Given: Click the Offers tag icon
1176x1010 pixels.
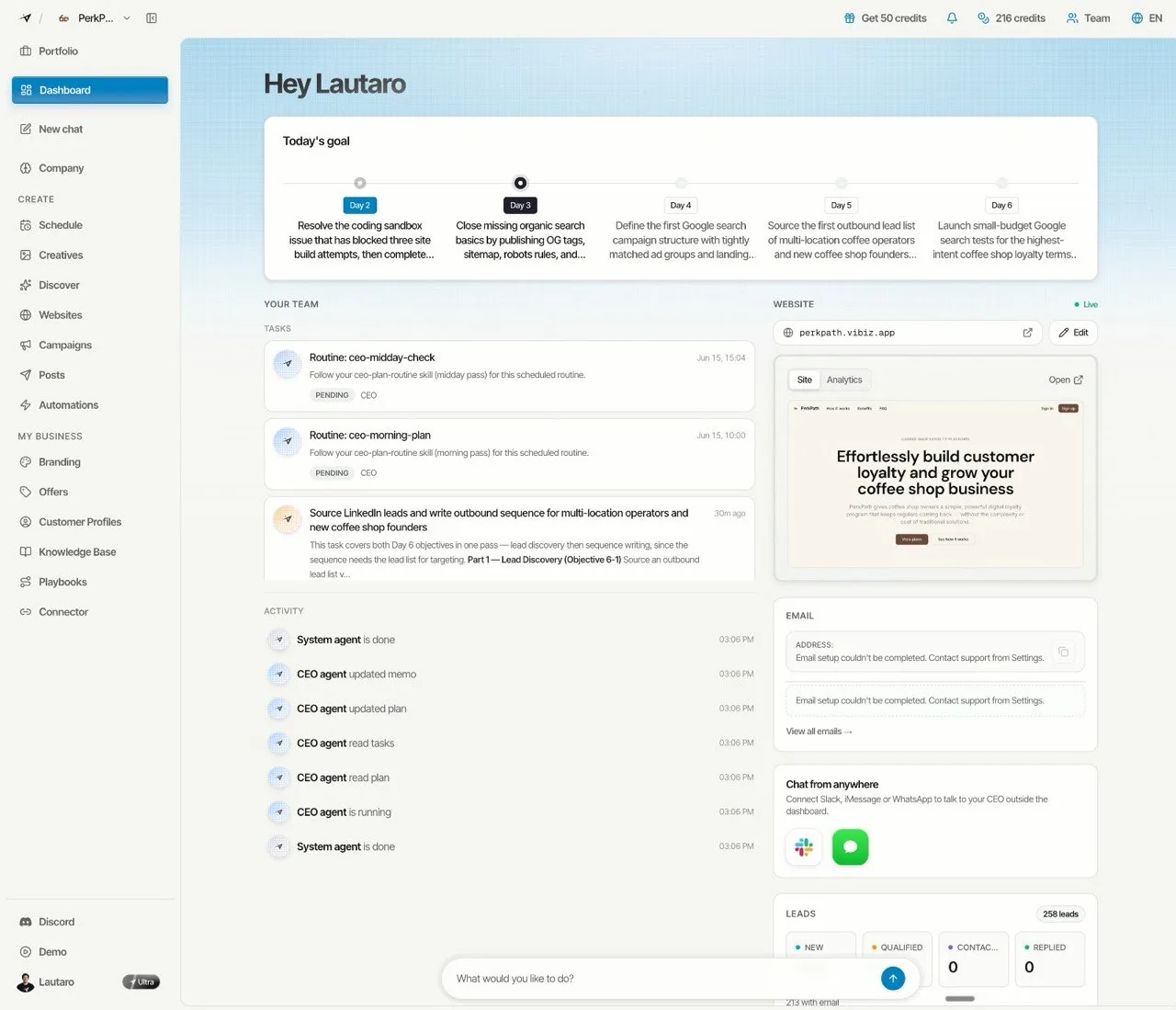Looking at the screenshot, I should 26,492.
